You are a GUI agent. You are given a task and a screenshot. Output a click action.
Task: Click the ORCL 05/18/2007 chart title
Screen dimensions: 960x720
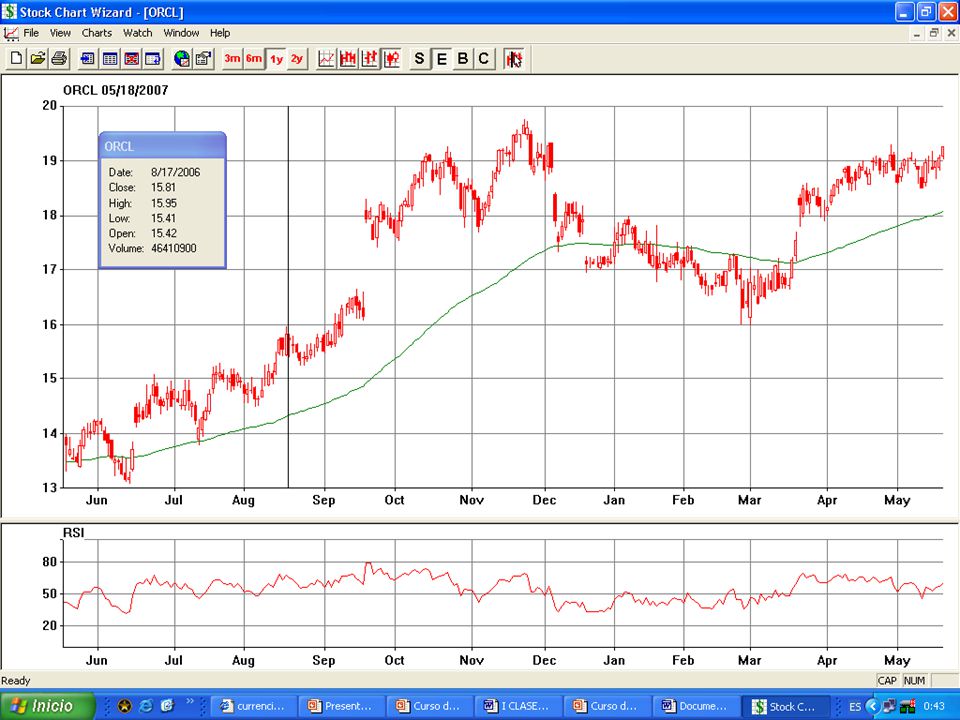click(116, 91)
